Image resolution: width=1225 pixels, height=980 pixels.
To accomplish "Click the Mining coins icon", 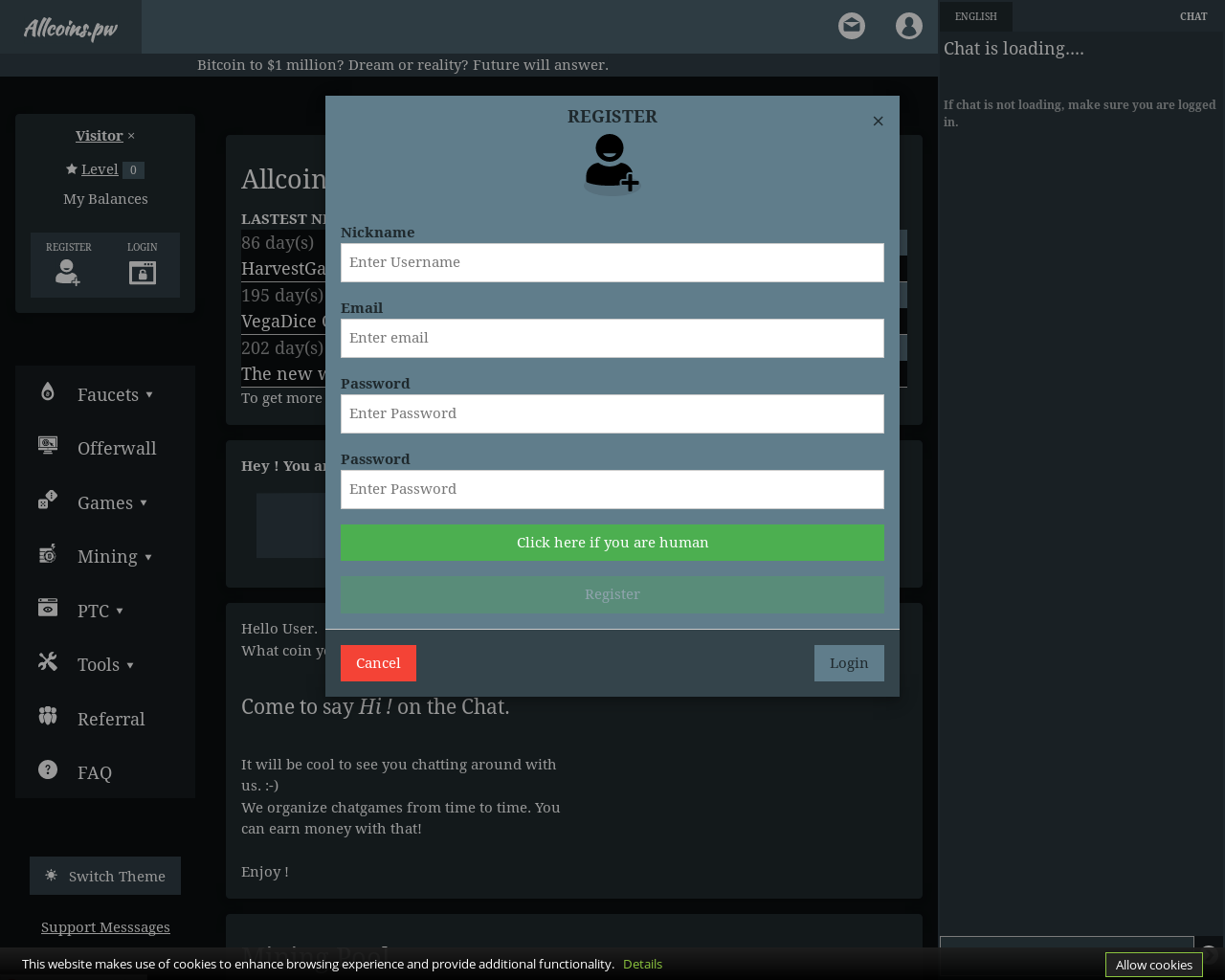I will pyautogui.click(x=48, y=553).
